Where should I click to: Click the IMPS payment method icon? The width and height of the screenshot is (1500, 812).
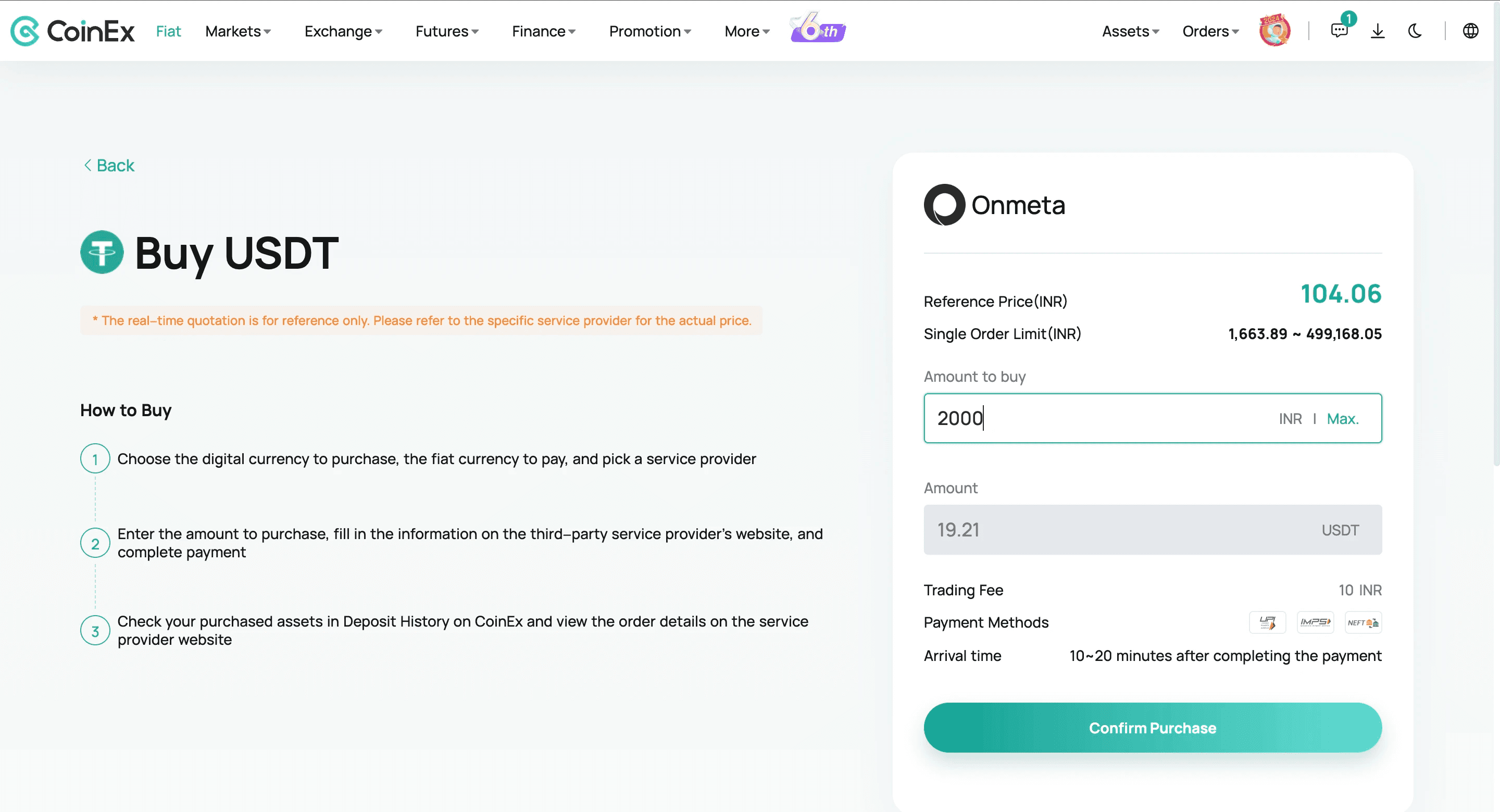click(x=1315, y=622)
